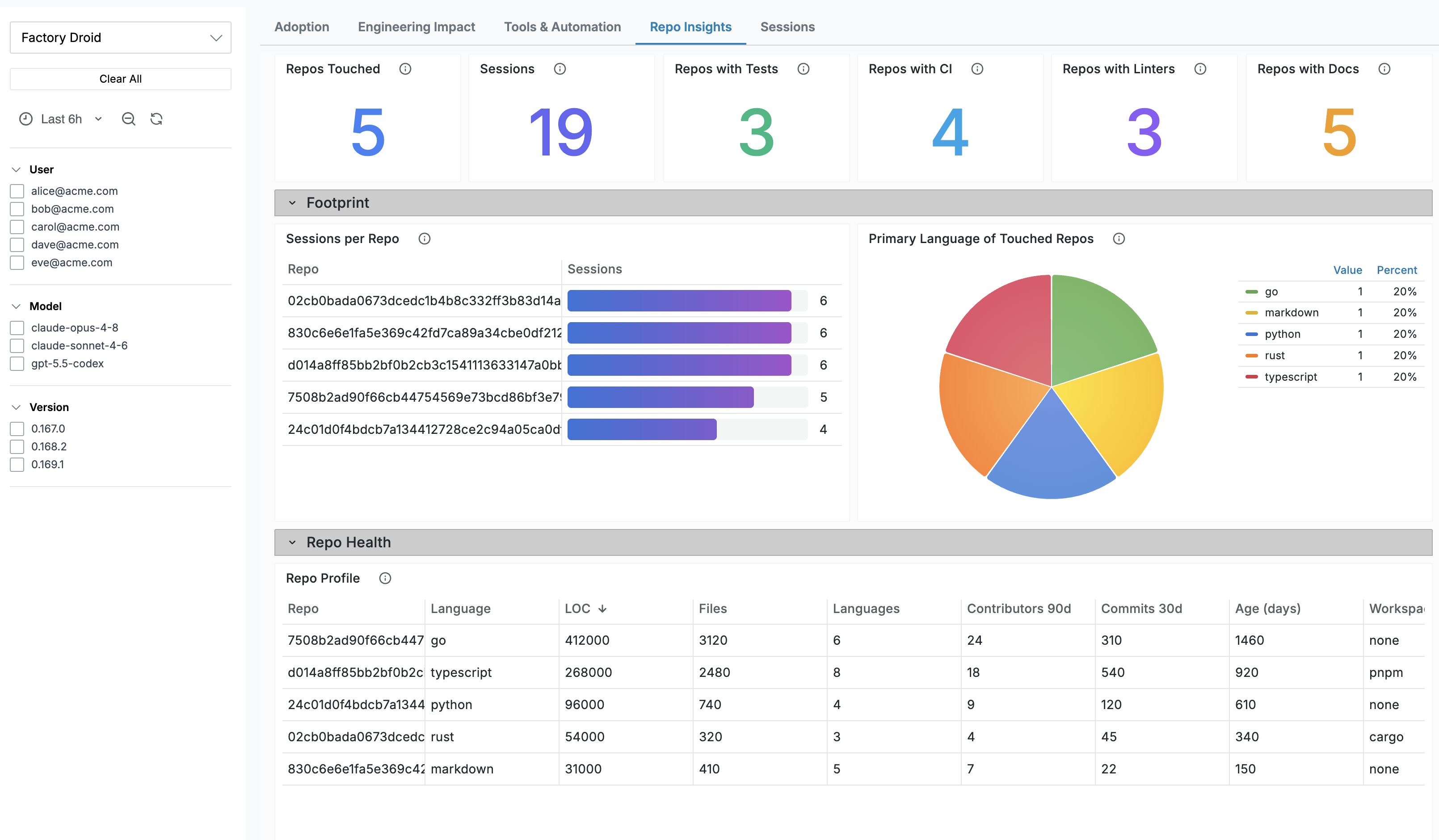
Task: Collapse the Footprint section
Action: [292, 203]
